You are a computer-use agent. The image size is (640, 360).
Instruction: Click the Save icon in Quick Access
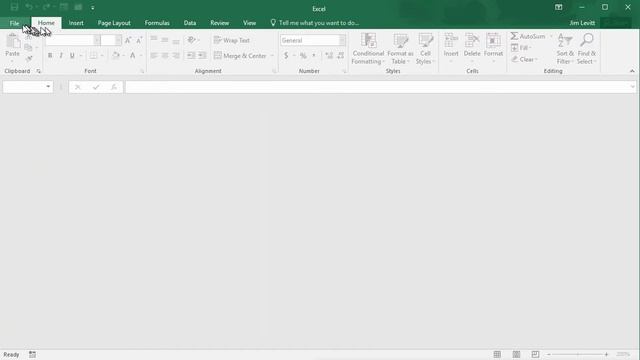tap(14, 7)
